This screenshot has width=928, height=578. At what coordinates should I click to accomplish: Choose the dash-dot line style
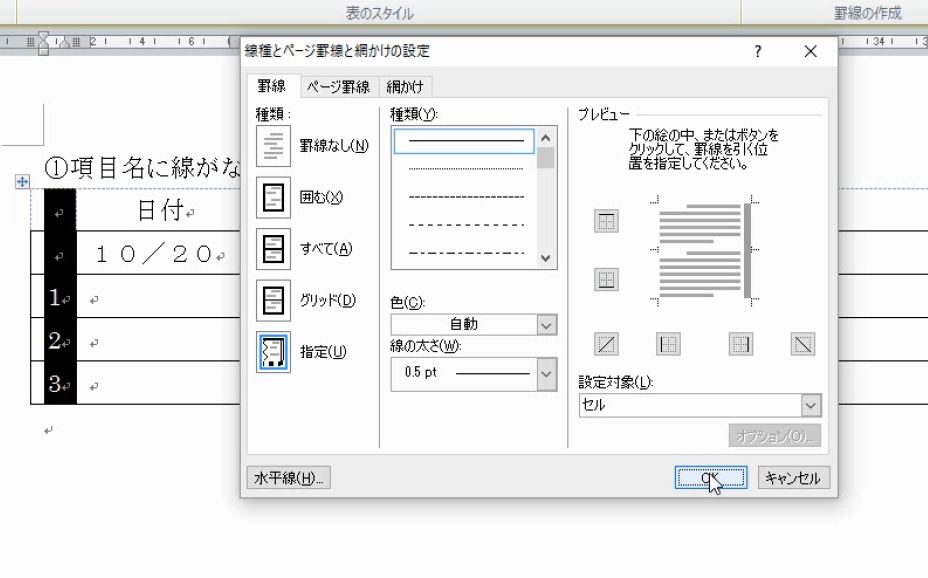coord(465,253)
